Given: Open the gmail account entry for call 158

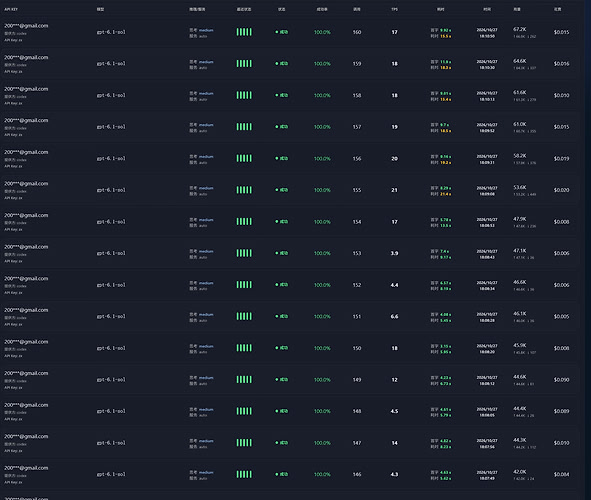Looking at the screenshot, I should pos(26,89).
